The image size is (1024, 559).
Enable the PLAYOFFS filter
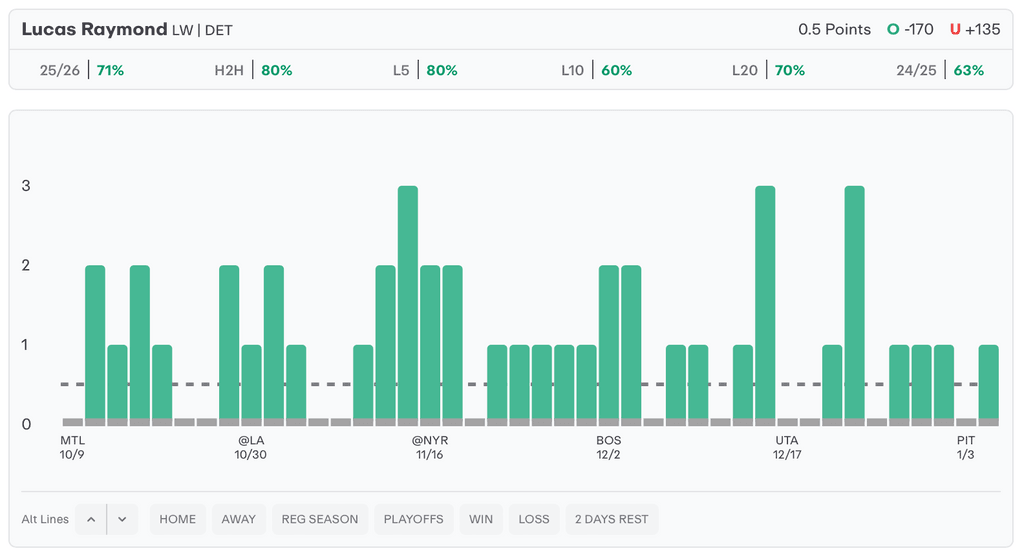click(413, 519)
